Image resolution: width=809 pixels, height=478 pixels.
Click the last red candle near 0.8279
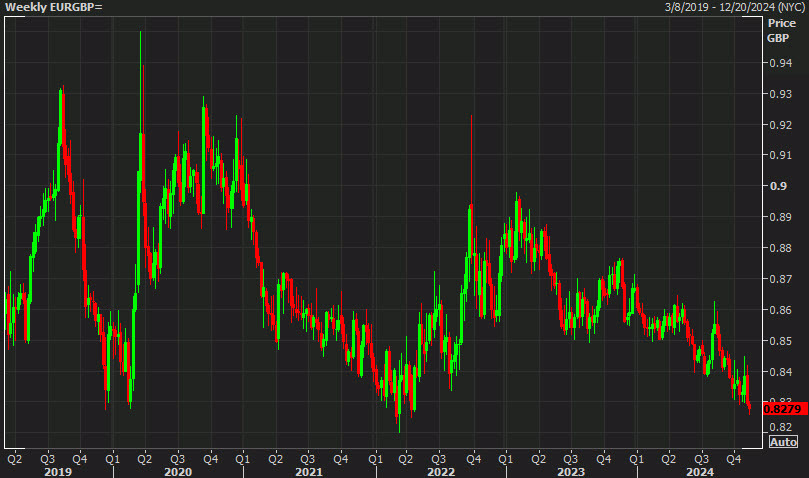tap(749, 408)
